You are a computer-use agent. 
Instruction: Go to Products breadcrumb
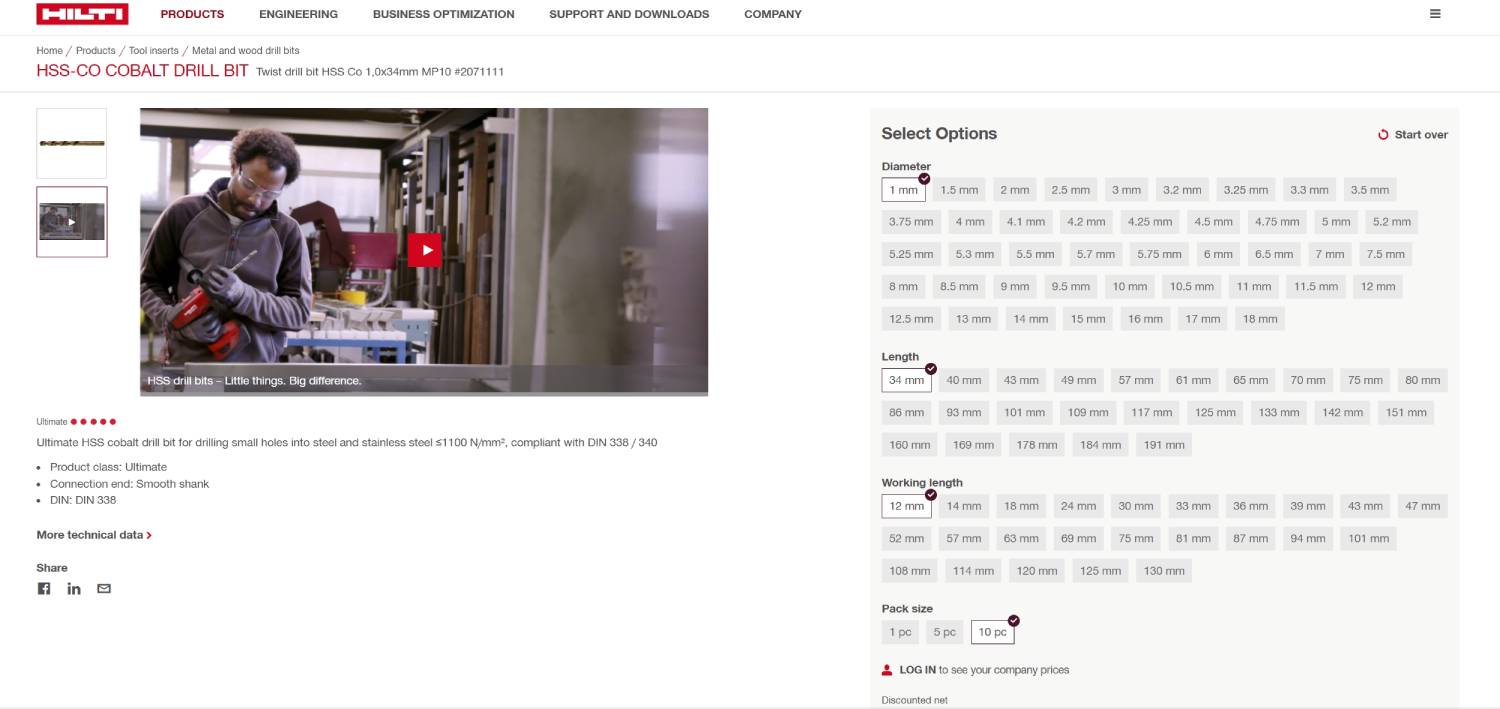96,51
